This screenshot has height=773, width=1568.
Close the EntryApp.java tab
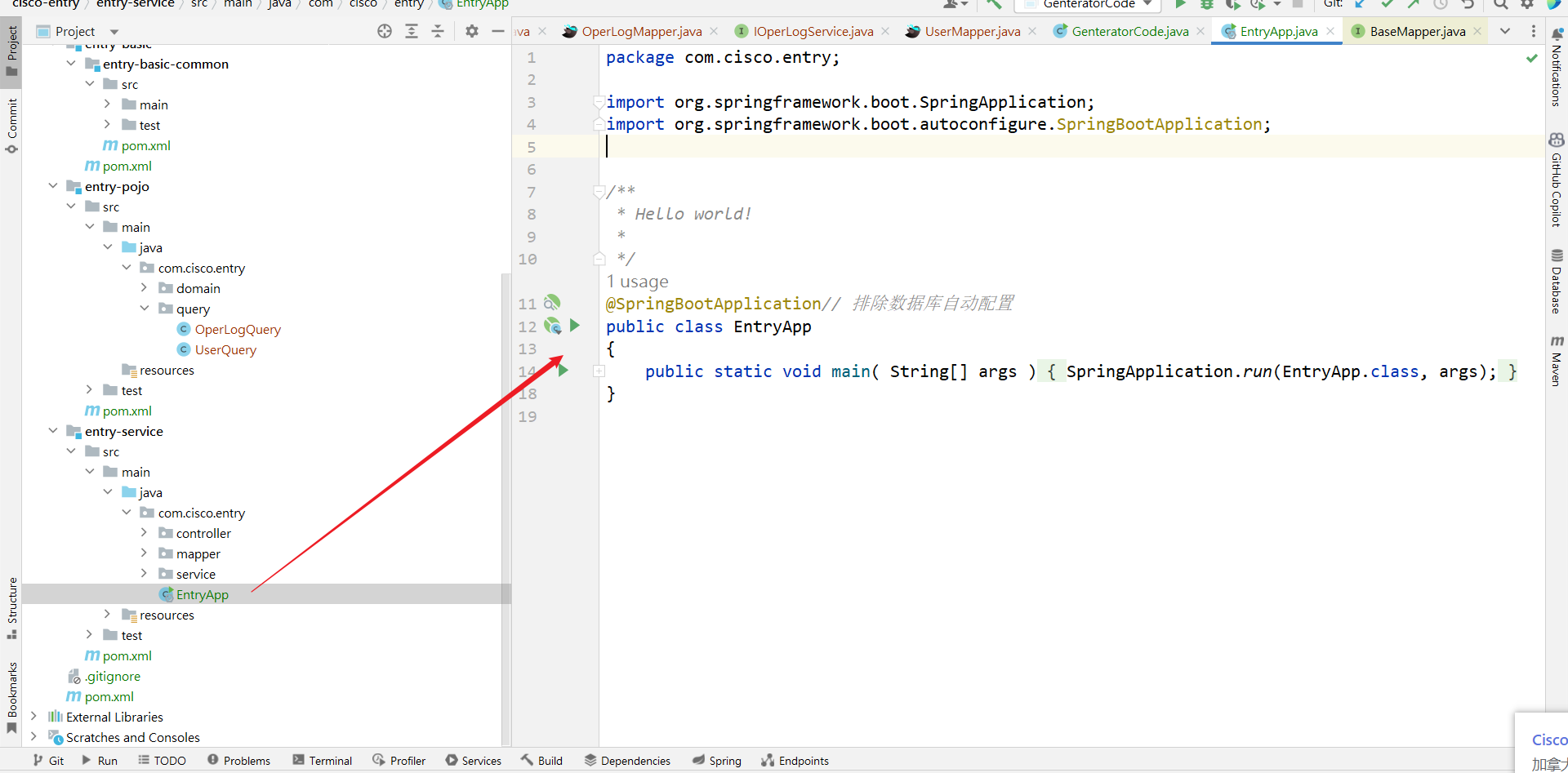[x=1330, y=31]
